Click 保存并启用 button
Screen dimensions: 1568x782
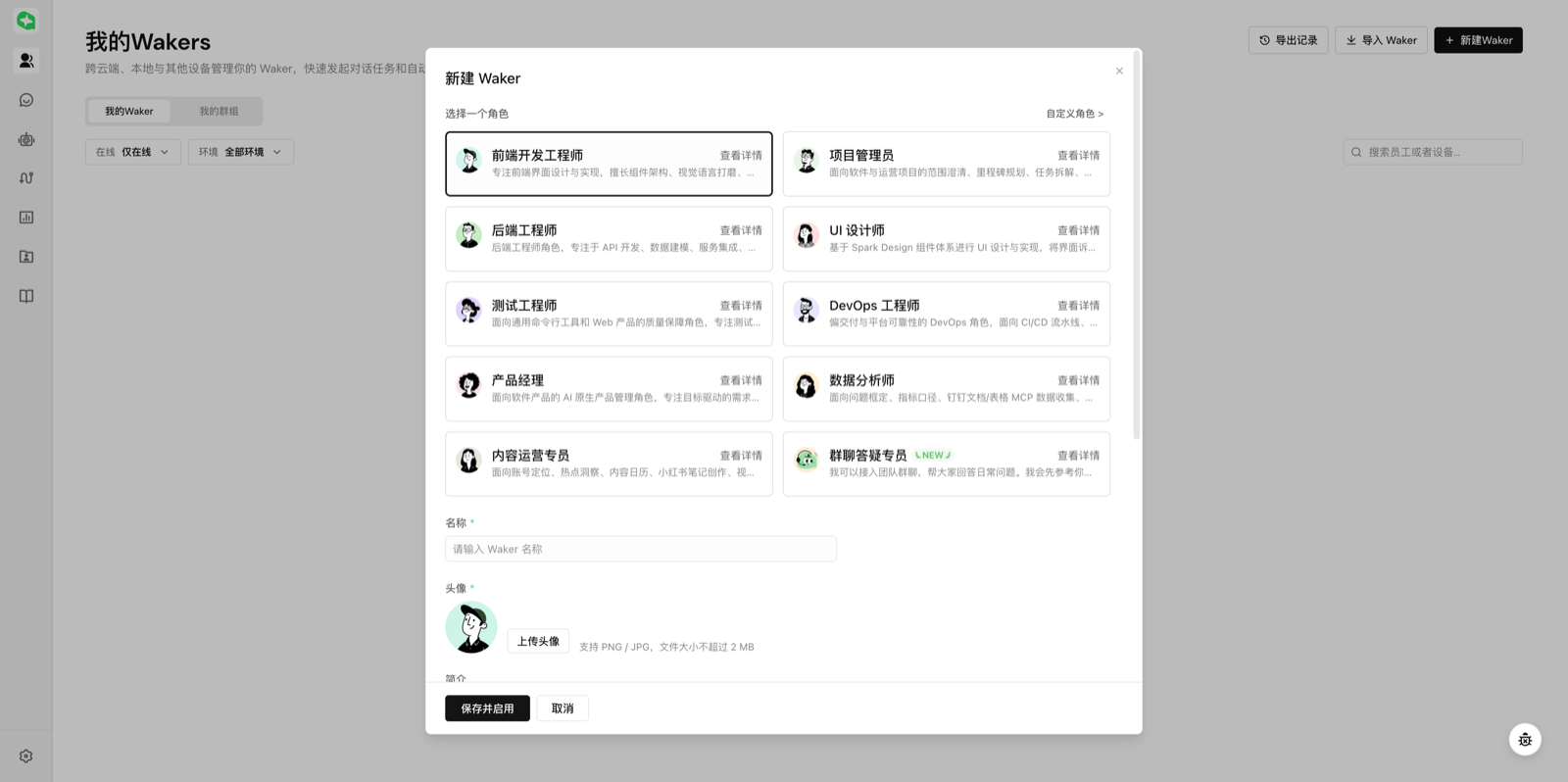pos(487,709)
